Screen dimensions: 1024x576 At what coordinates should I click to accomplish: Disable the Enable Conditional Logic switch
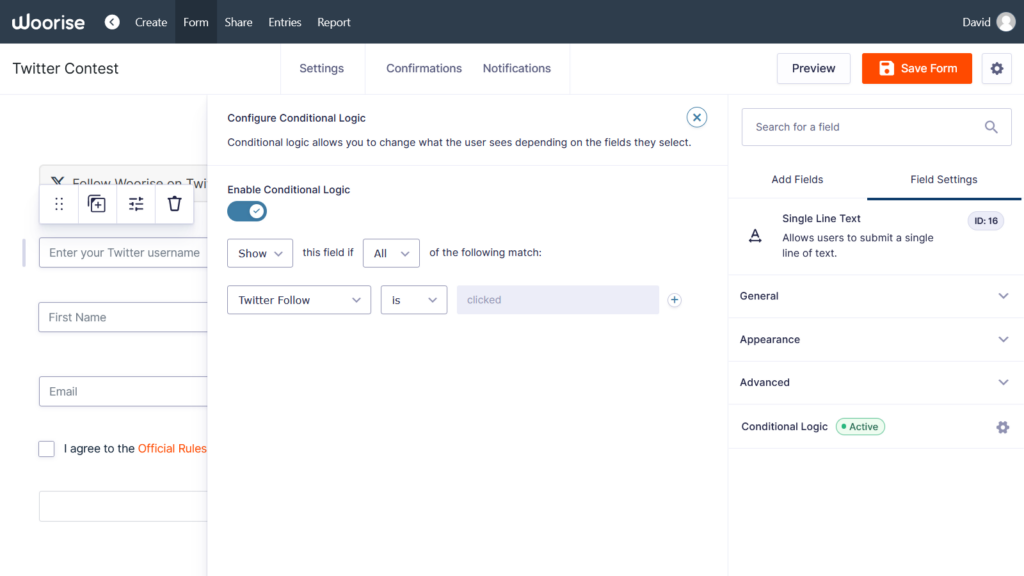coord(247,211)
